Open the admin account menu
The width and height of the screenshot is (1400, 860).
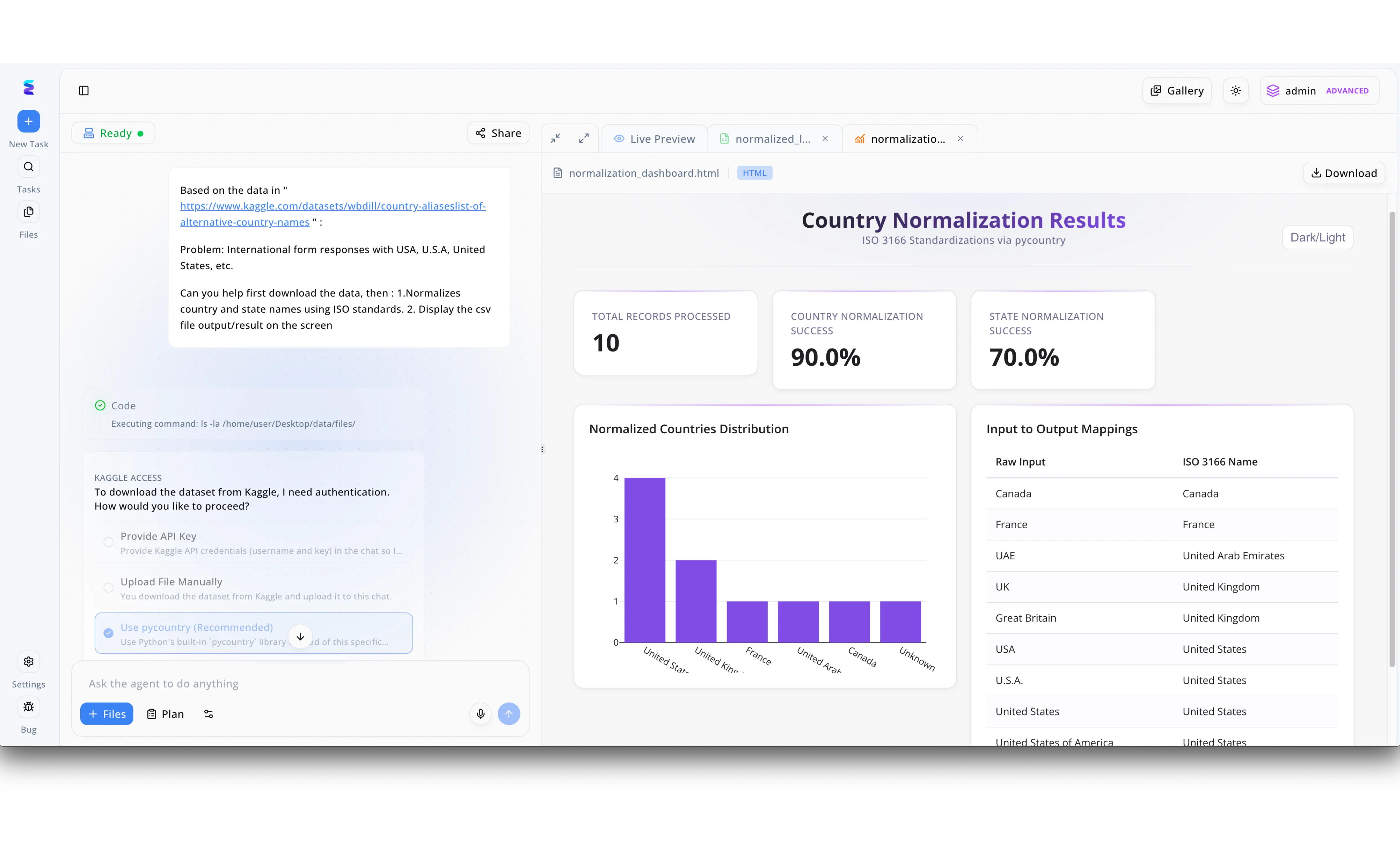1319,90
